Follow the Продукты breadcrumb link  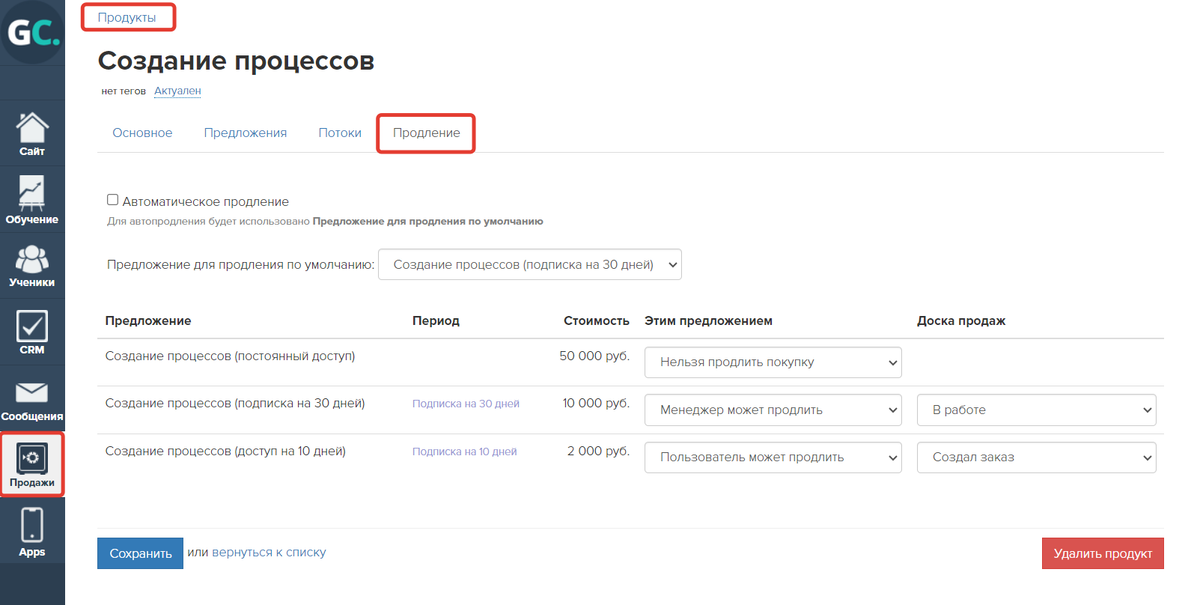click(x=127, y=17)
